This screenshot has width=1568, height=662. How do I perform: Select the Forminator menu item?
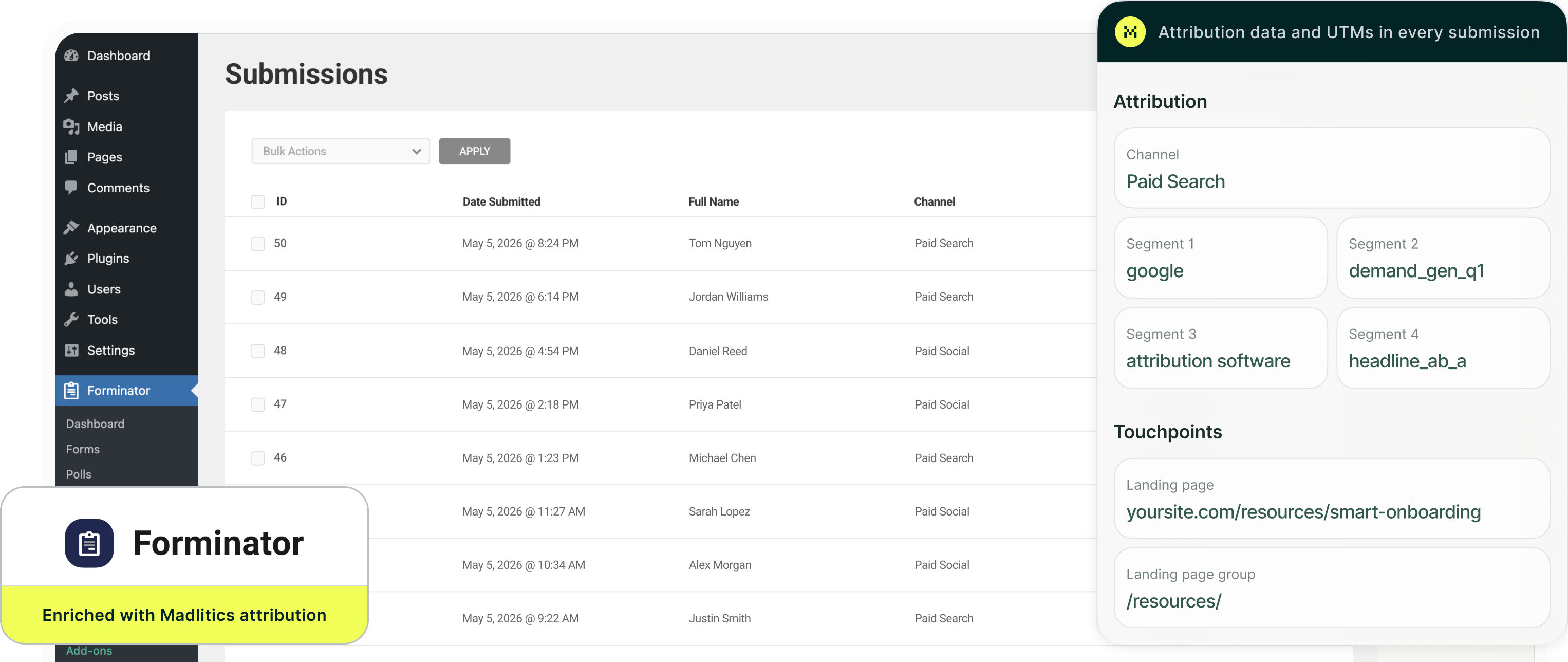tap(126, 391)
